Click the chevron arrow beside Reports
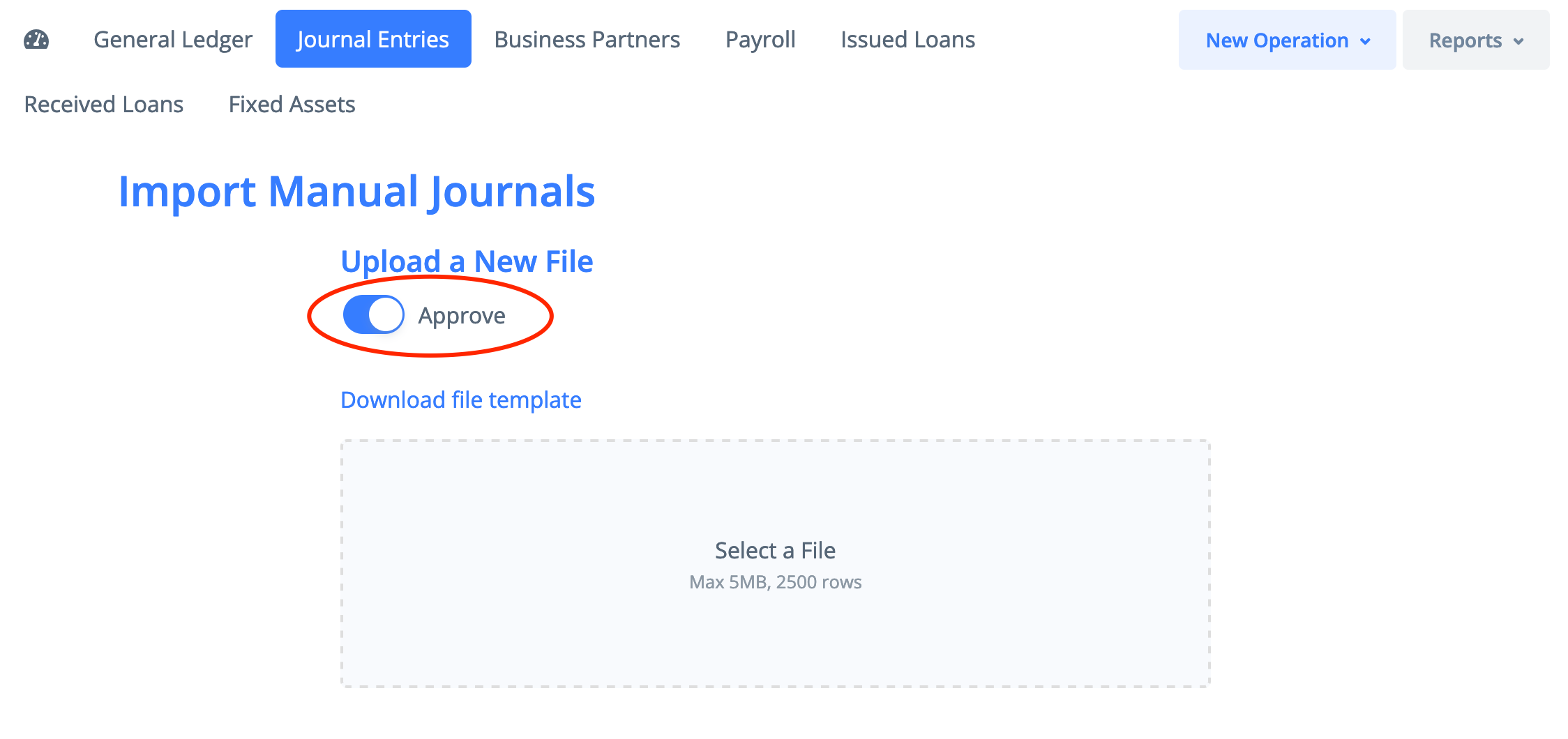The image size is (1568, 739). pos(1518,41)
